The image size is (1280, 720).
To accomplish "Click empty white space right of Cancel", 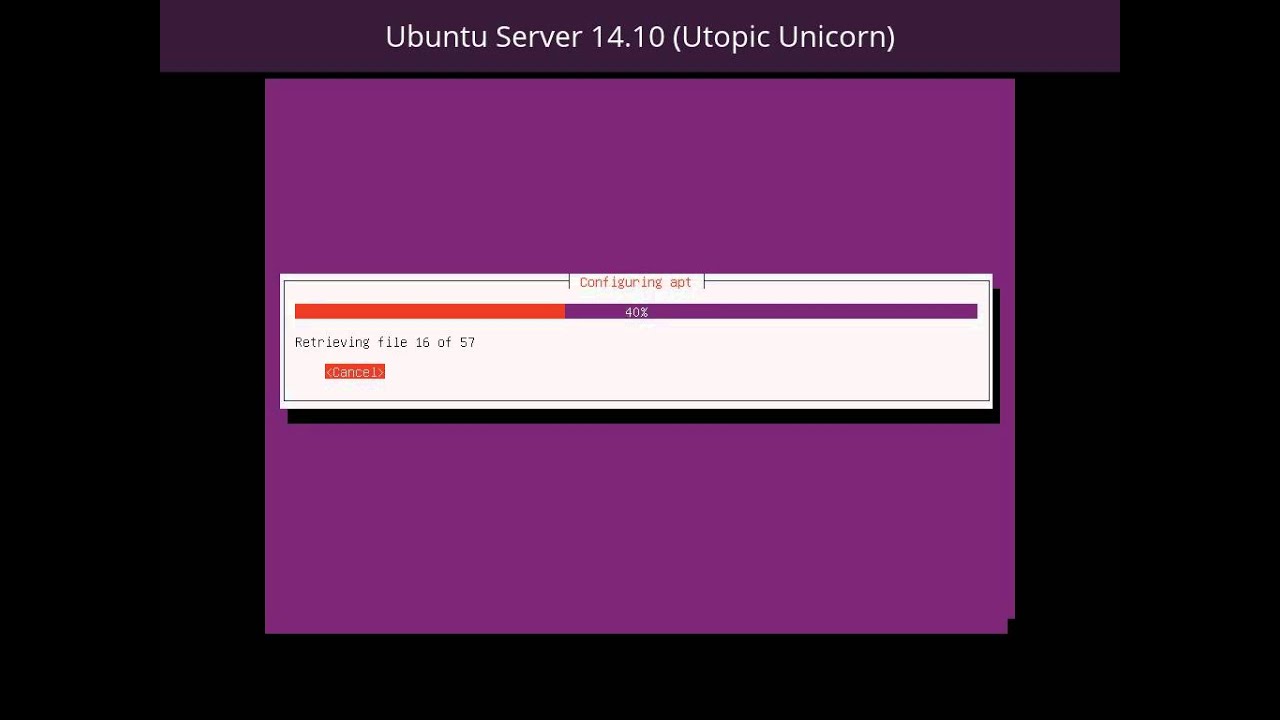I will pos(680,372).
